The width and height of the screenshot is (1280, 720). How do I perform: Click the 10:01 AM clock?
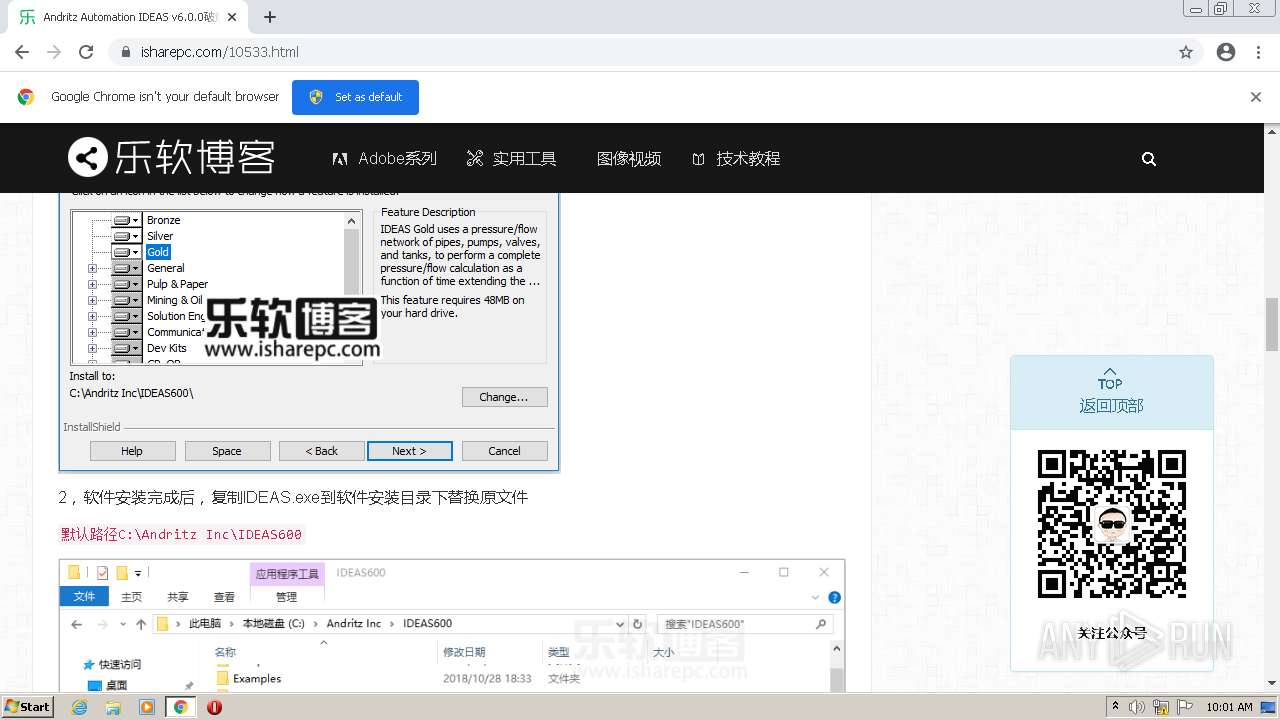1229,707
